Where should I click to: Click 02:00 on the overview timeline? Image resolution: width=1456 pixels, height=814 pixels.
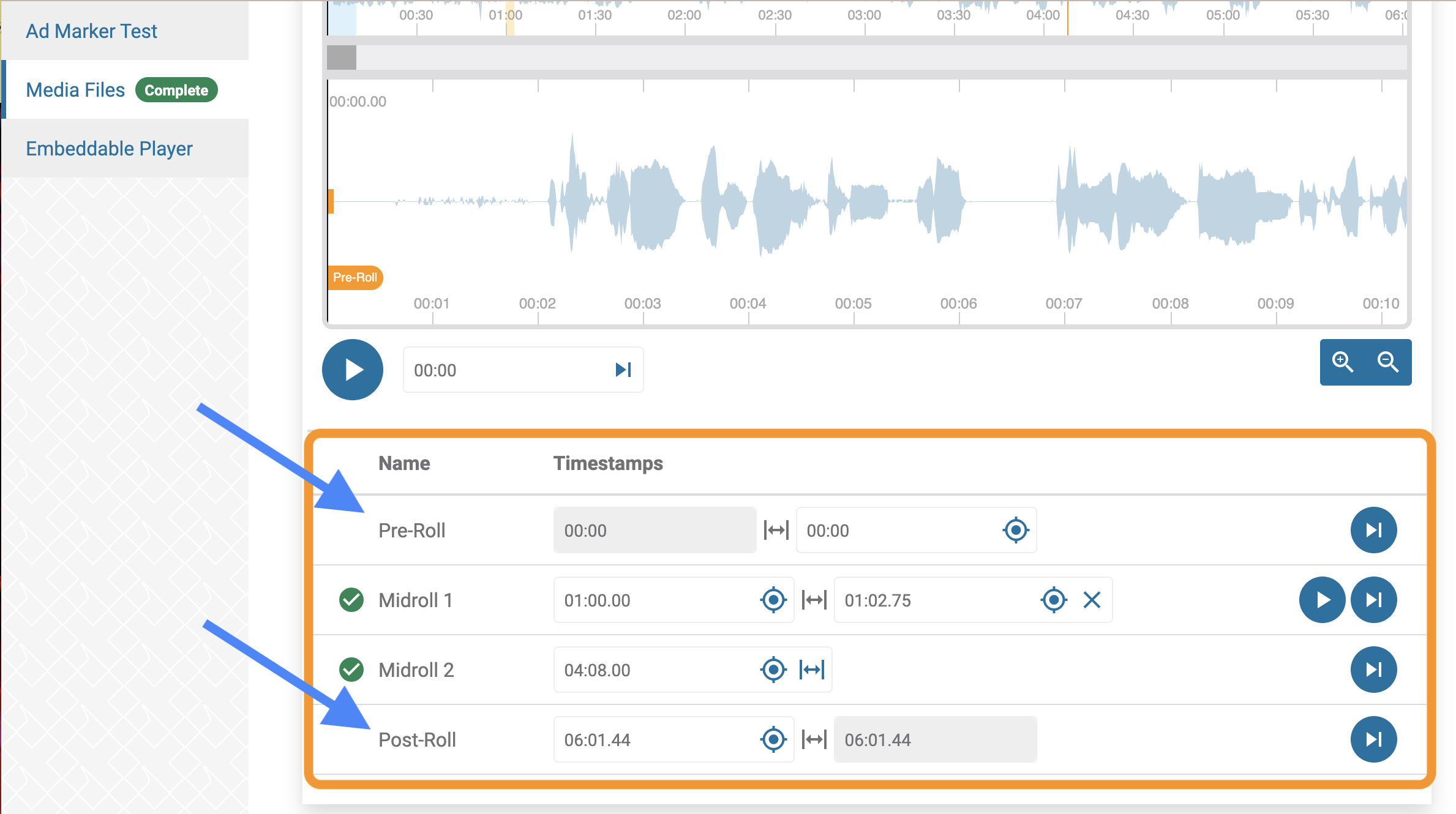pyautogui.click(x=684, y=15)
